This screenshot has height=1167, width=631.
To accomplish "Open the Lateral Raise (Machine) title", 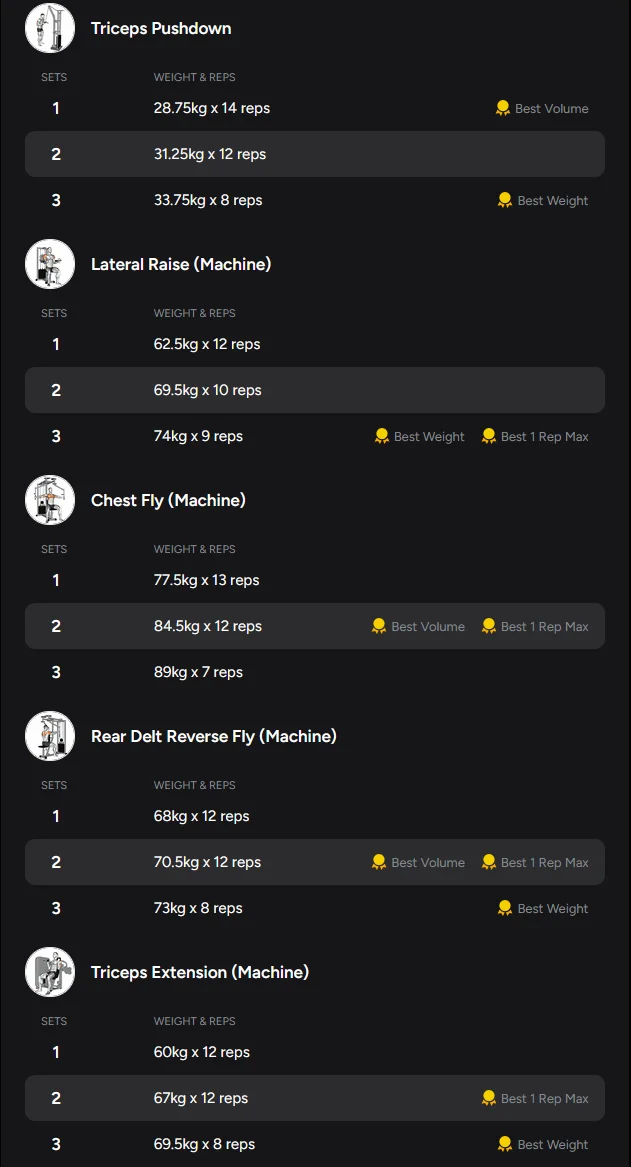I will coord(181,264).
